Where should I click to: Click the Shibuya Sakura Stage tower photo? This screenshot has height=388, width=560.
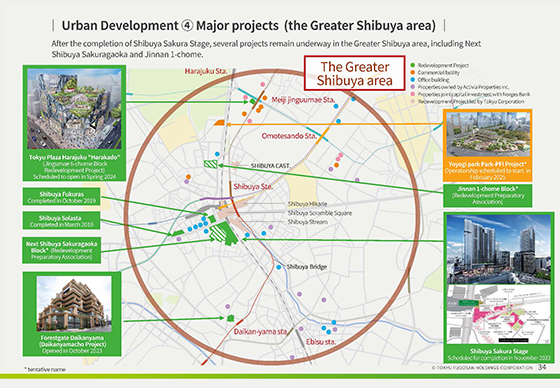pyautogui.click(x=499, y=249)
